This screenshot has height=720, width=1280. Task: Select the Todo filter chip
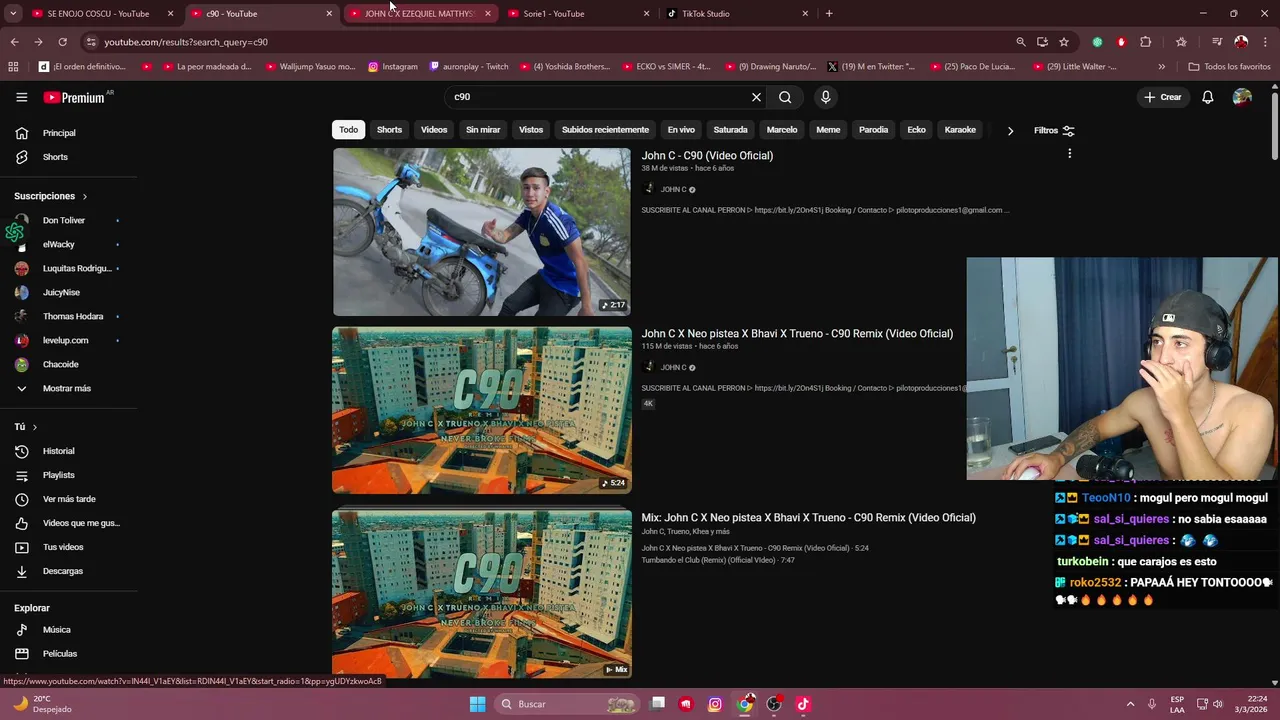348,130
